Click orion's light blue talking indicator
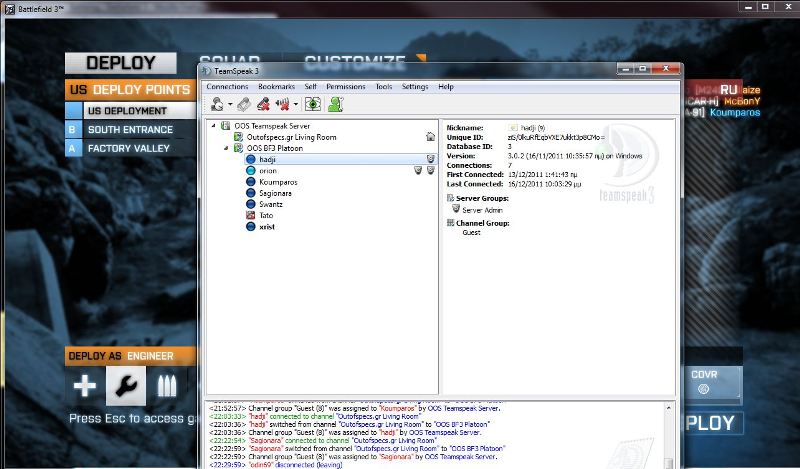800x469 pixels. coord(251,170)
